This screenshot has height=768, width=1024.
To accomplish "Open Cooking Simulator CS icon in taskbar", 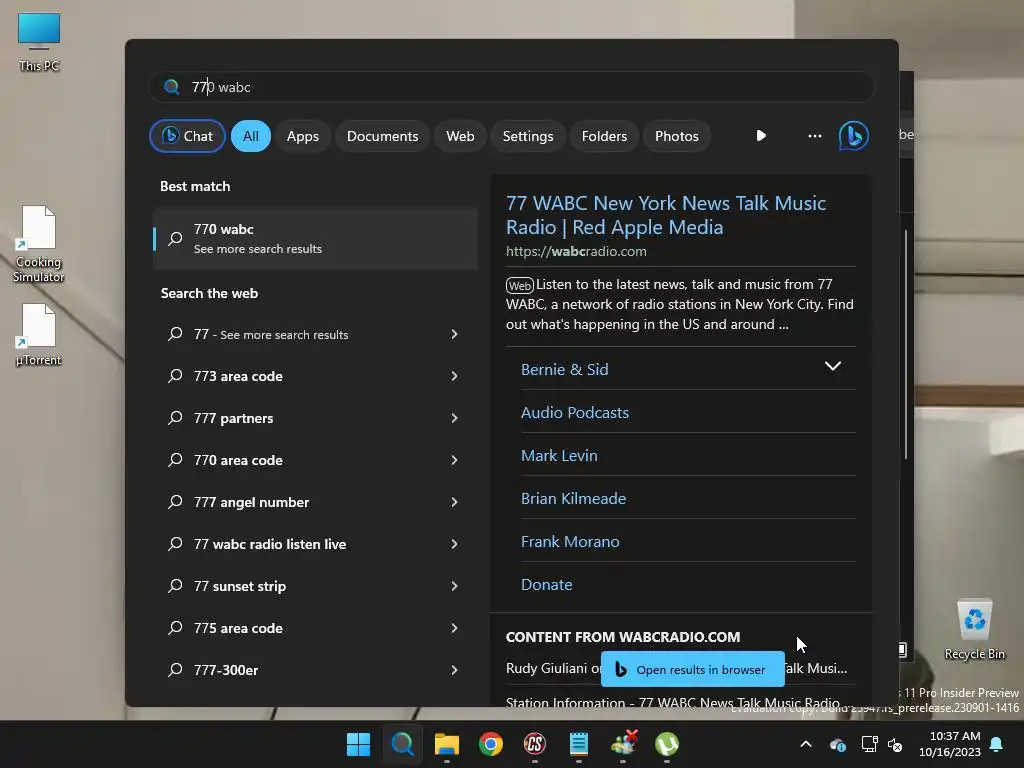I will 535,744.
